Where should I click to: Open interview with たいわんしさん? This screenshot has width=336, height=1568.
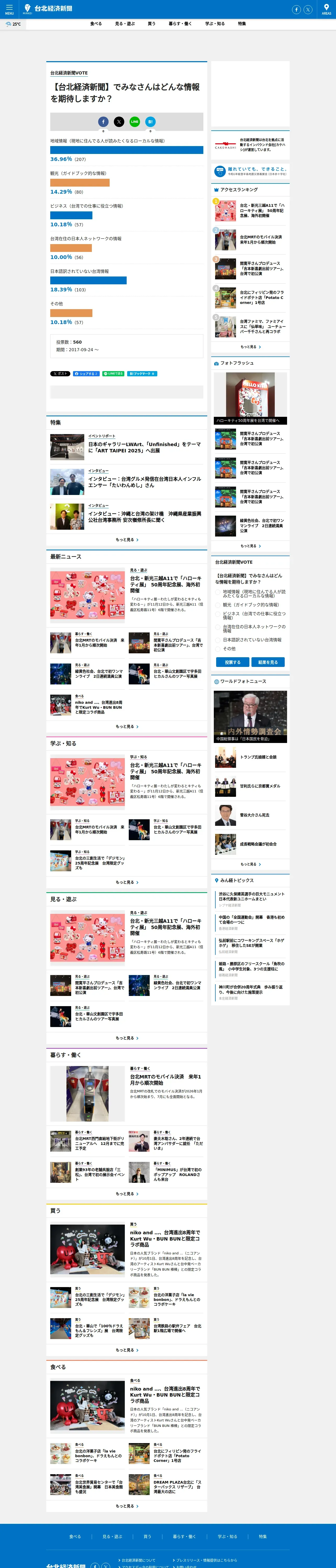coord(144,482)
